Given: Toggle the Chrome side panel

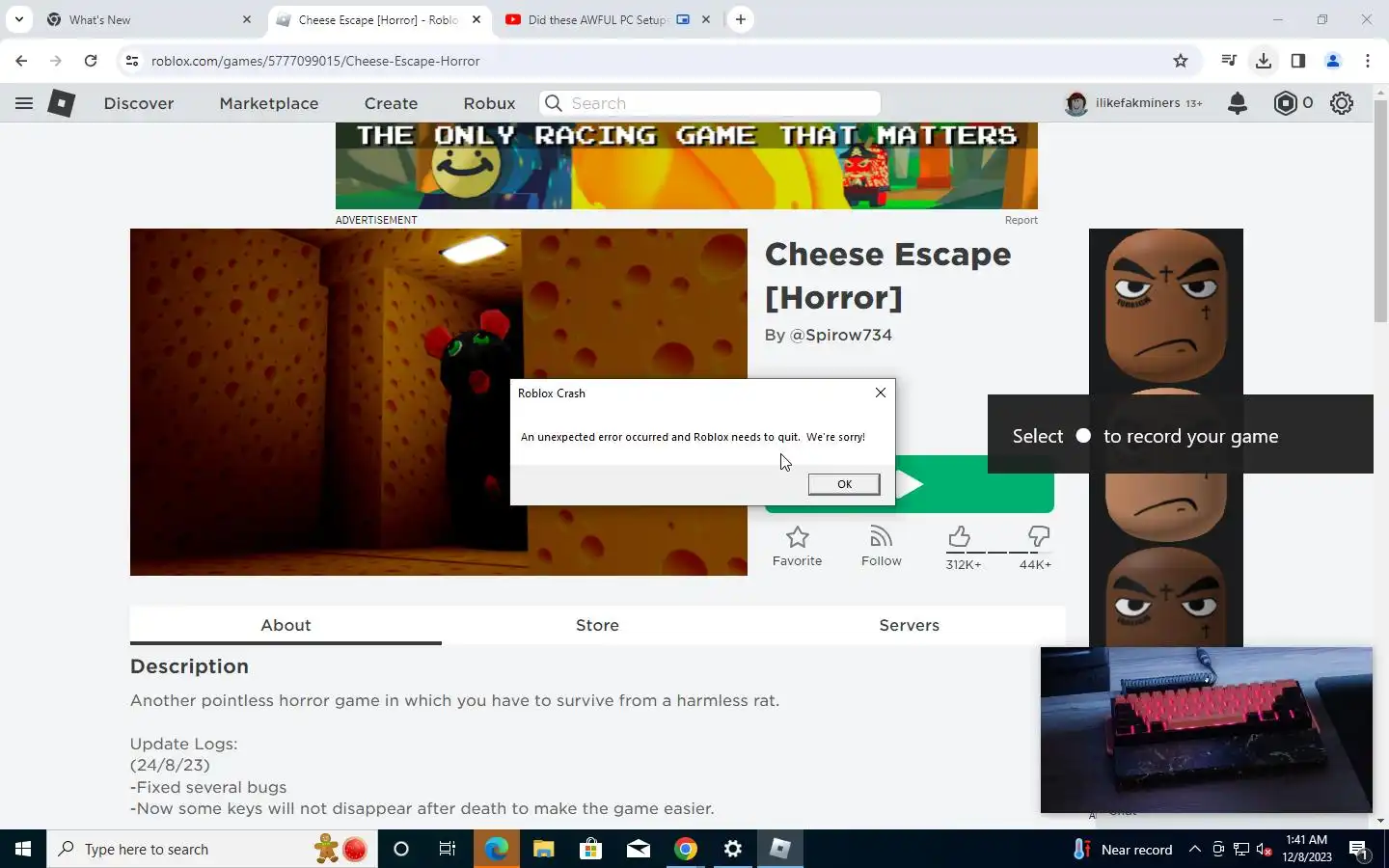Looking at the screenshot, I should (x=1297, y=61).
